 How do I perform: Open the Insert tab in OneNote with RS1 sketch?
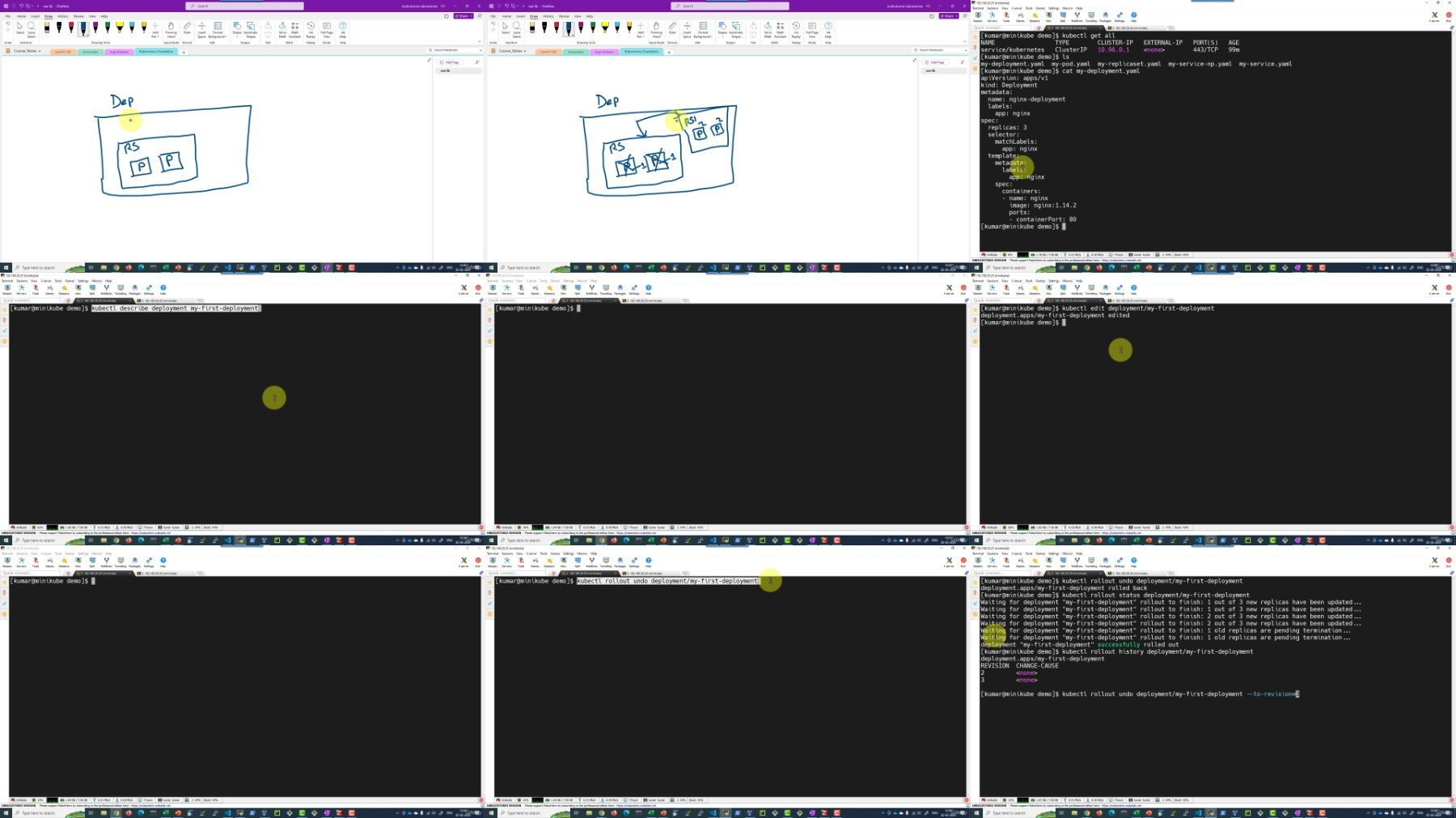click(x=520, y=16)
